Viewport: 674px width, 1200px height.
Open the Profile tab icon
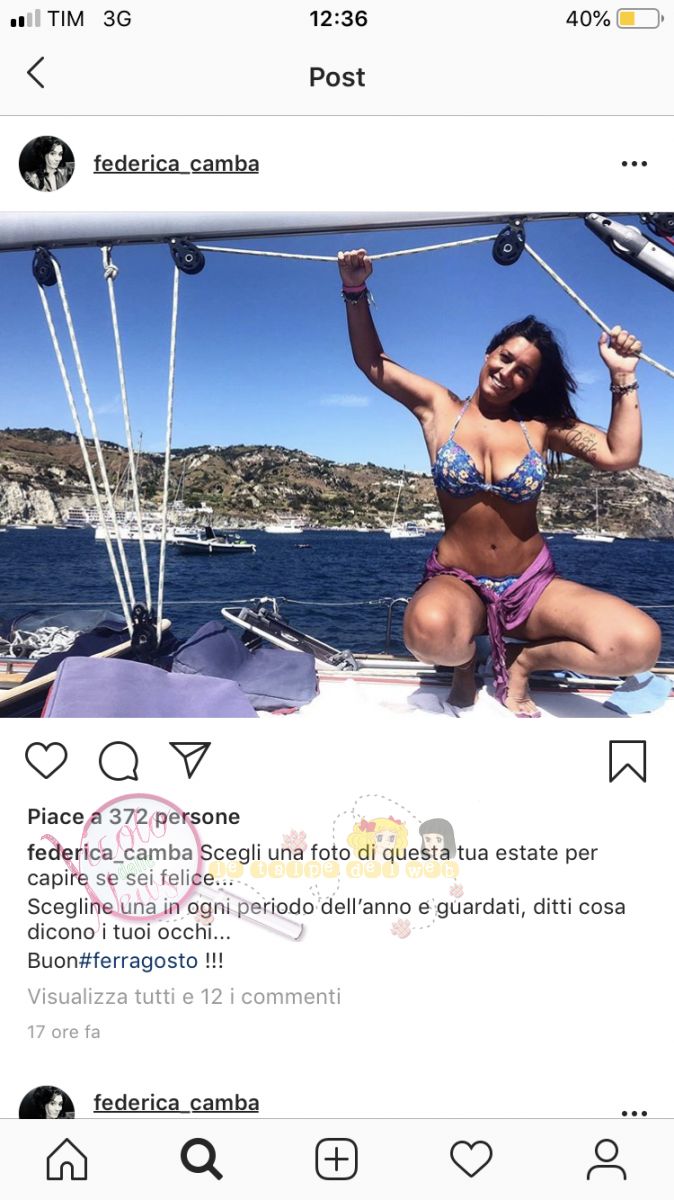(x=606, y=1160)
